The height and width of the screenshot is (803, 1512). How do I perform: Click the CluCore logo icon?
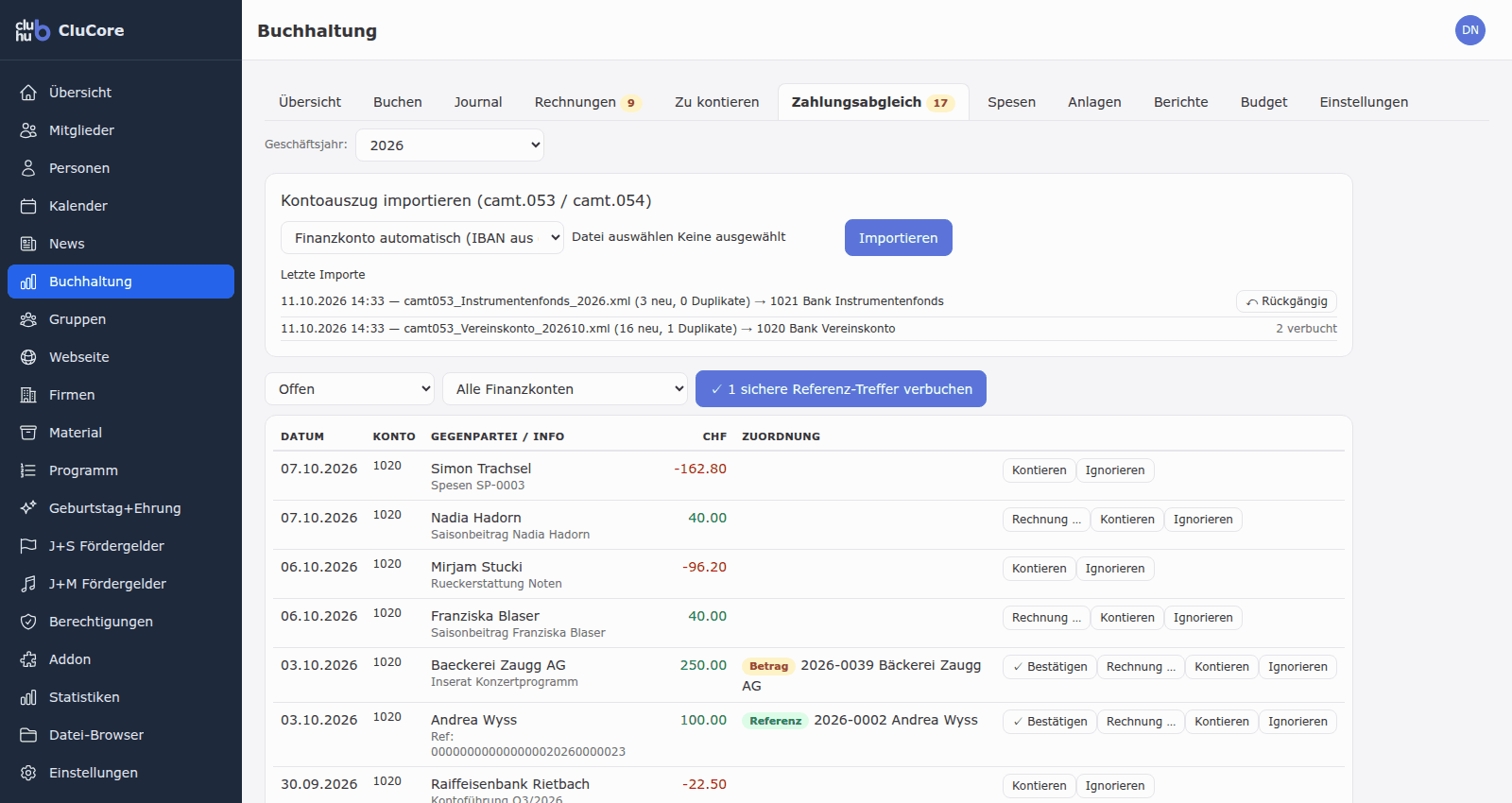click(x=32, y=30)
